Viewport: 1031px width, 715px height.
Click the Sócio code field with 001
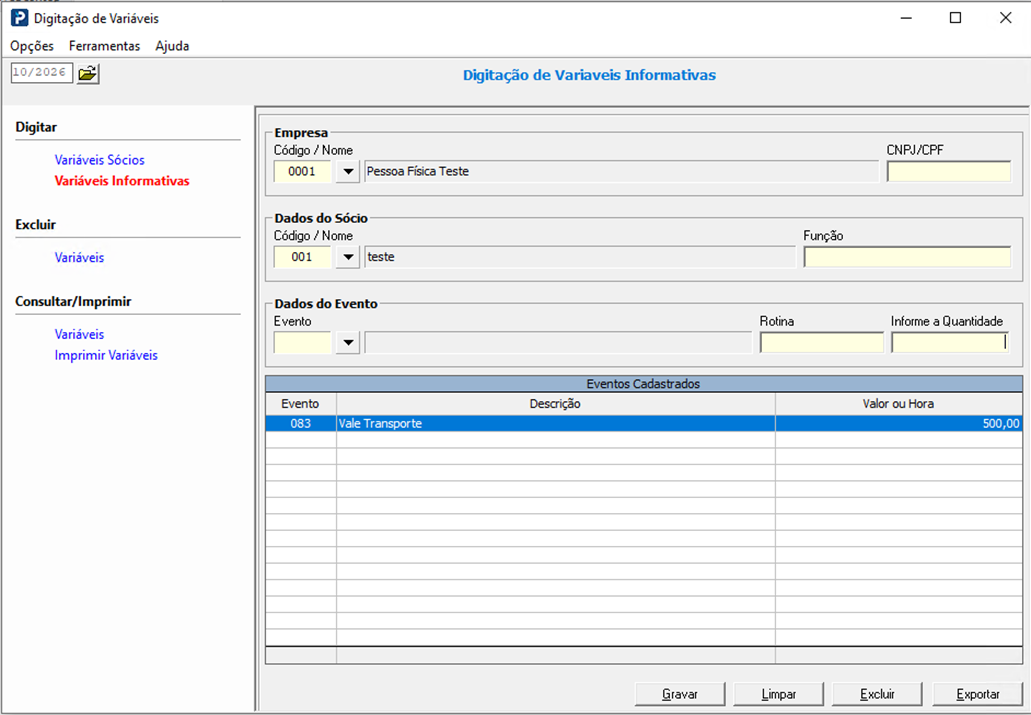302,257
